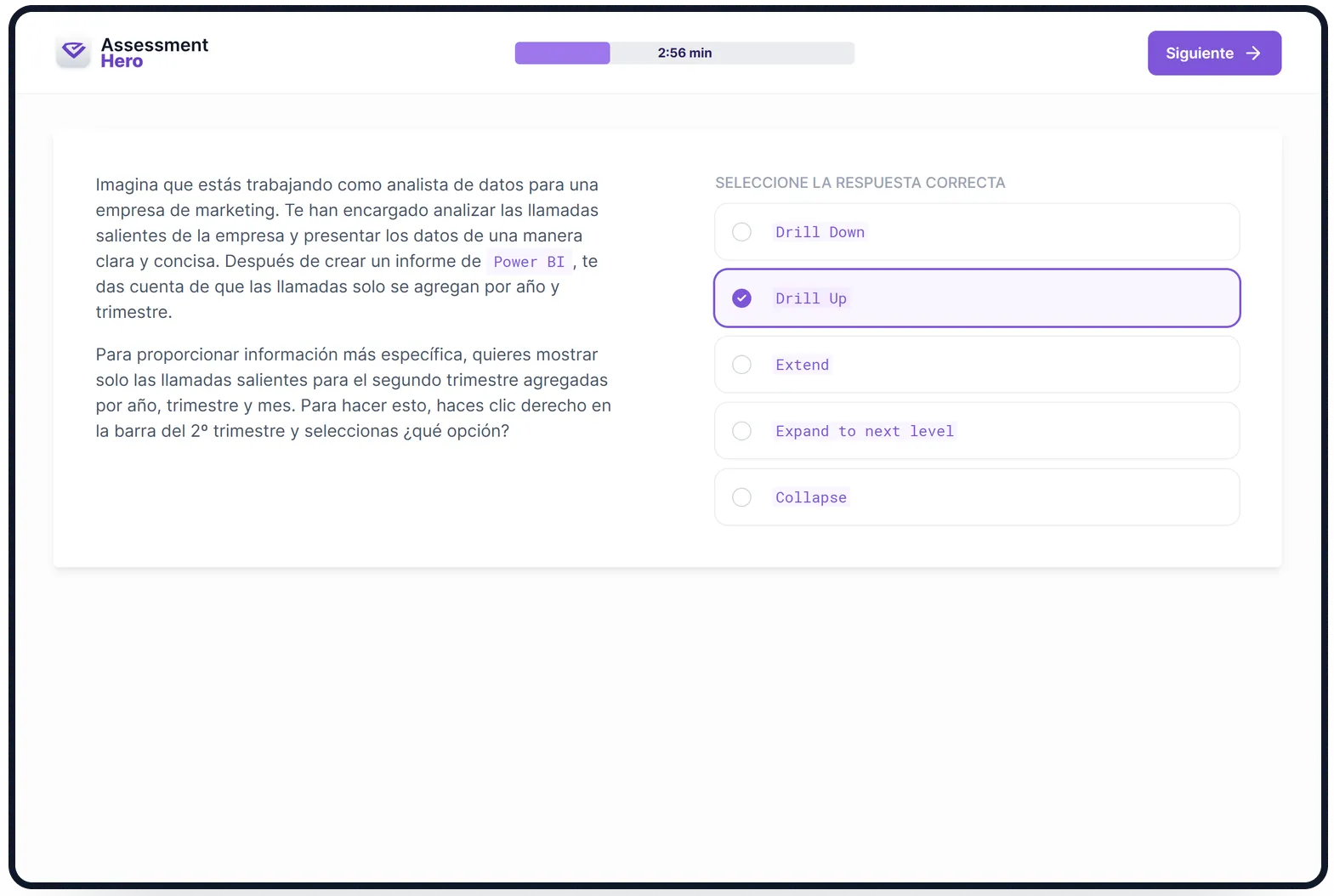Click the "Drill Down" answer label text
Image resolution: width=1334 pixels, height=896 pixels.
click(x=820, y=232)
